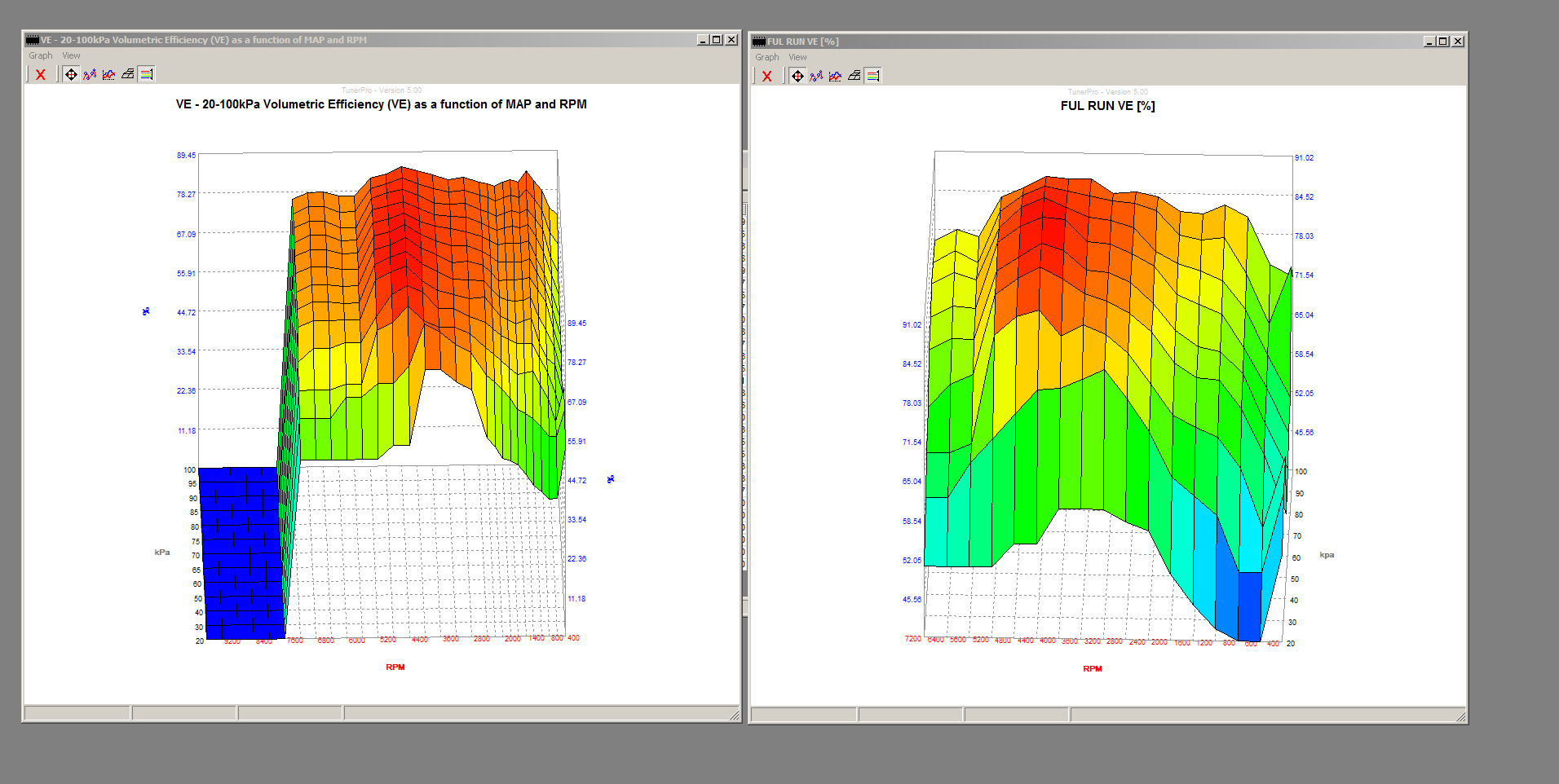
Task: Click color legend lines icon in FUL RUN VE toolbar
Action: click(x=873, y=76)
